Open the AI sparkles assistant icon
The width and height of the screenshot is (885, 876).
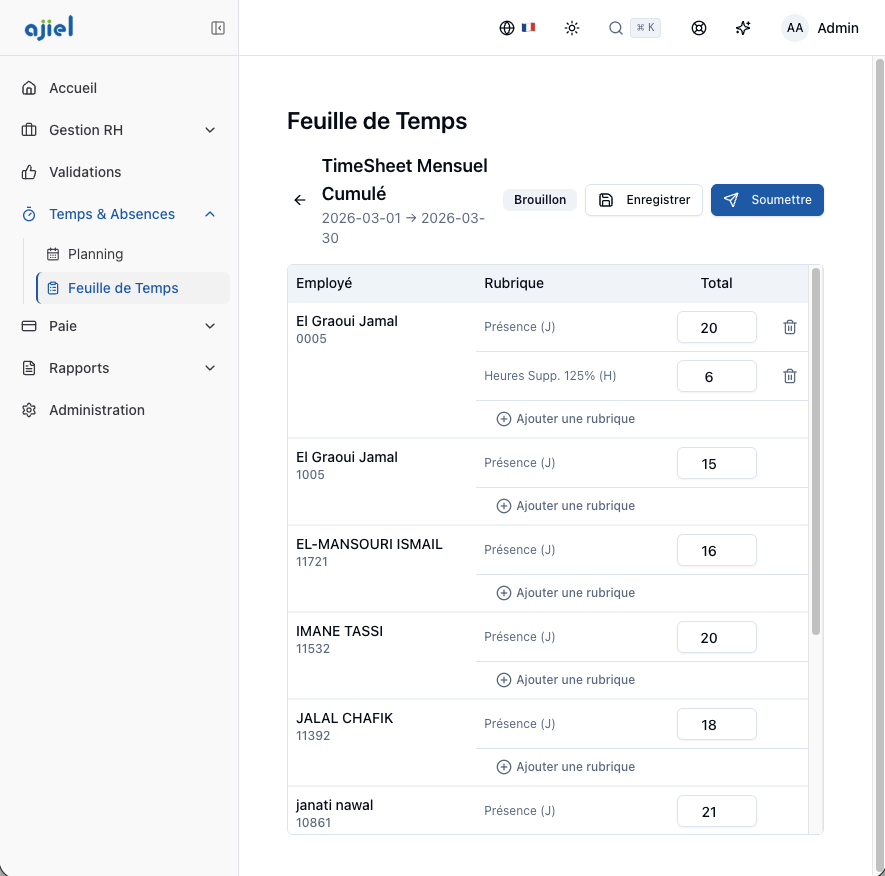(x=743, y=28)
